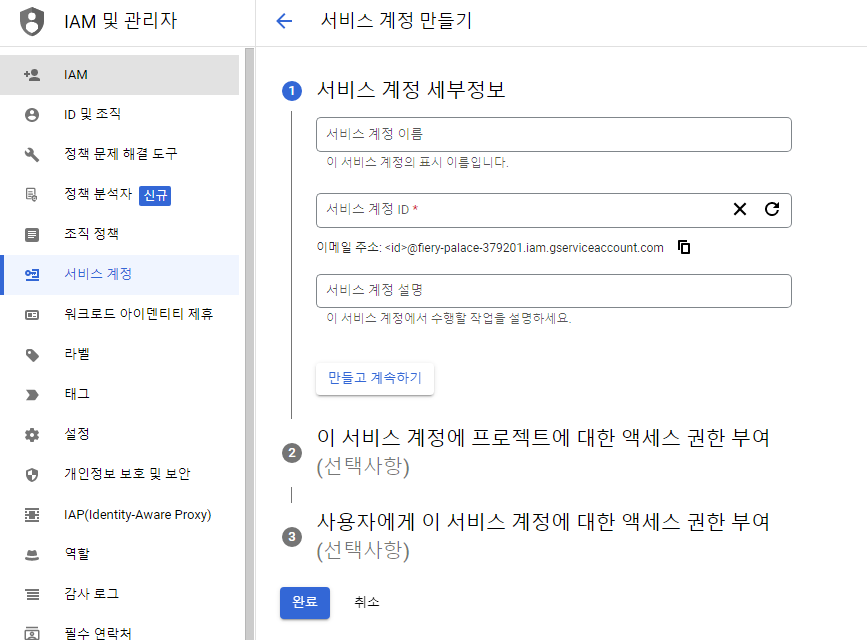
Task: Click the 워크로드 아이덴티티 제휴 icon
Action: point(32,315)
